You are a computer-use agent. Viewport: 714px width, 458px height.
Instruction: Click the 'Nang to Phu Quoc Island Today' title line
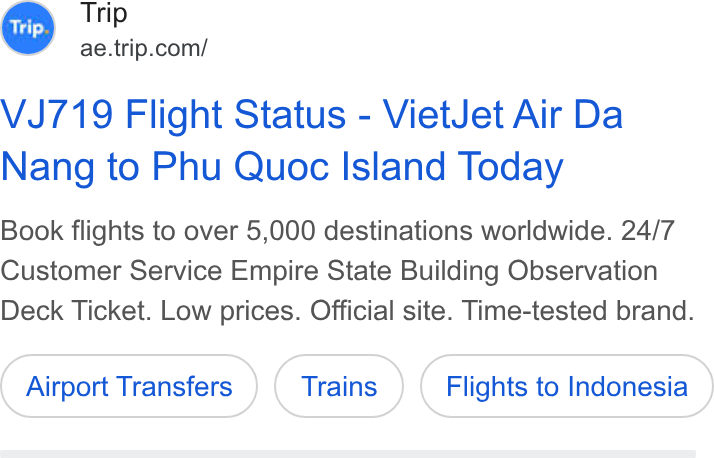point(282,167)
